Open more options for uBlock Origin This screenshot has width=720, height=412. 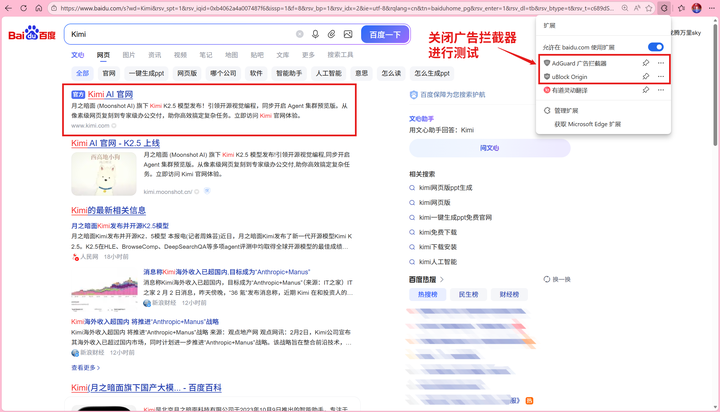(x=661, y=76)
